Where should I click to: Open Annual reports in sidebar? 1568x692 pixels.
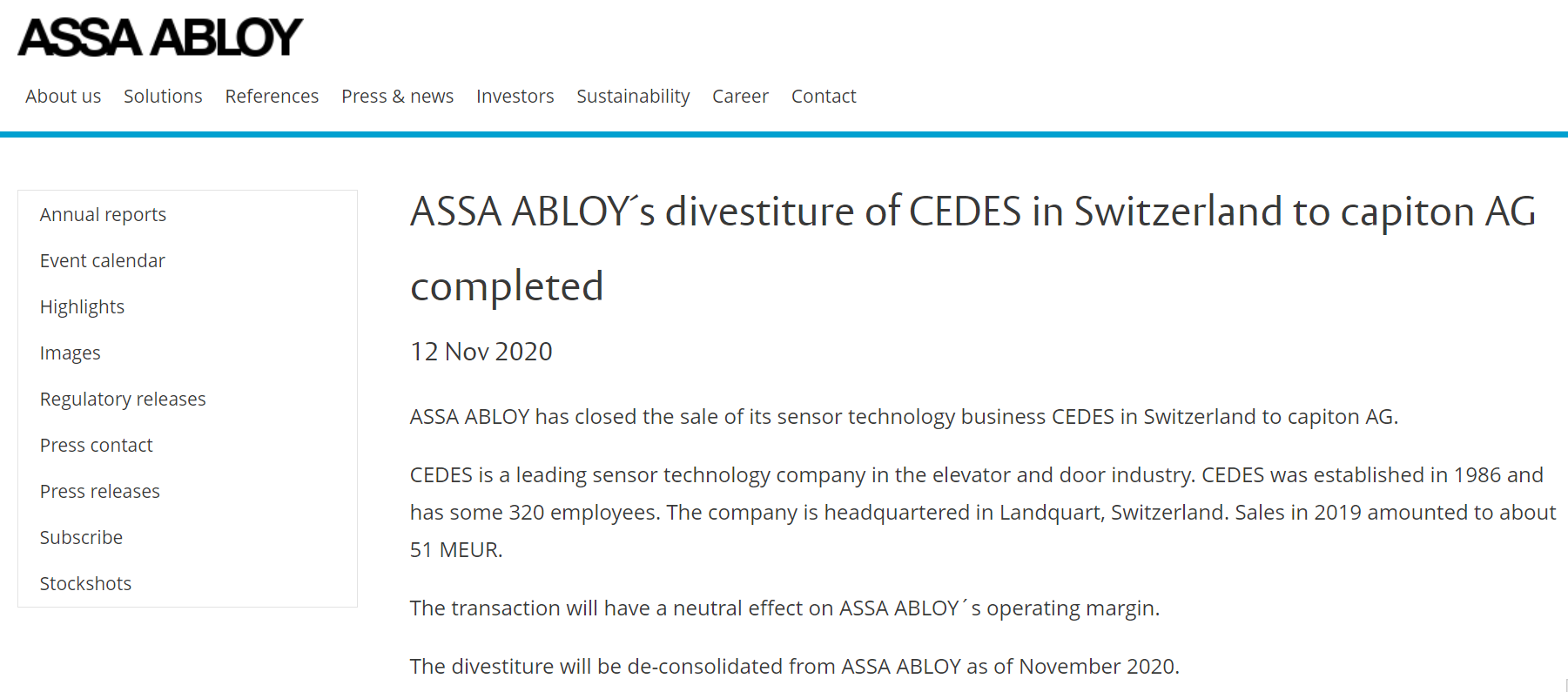pyautogui.click(x=103, y=214)
